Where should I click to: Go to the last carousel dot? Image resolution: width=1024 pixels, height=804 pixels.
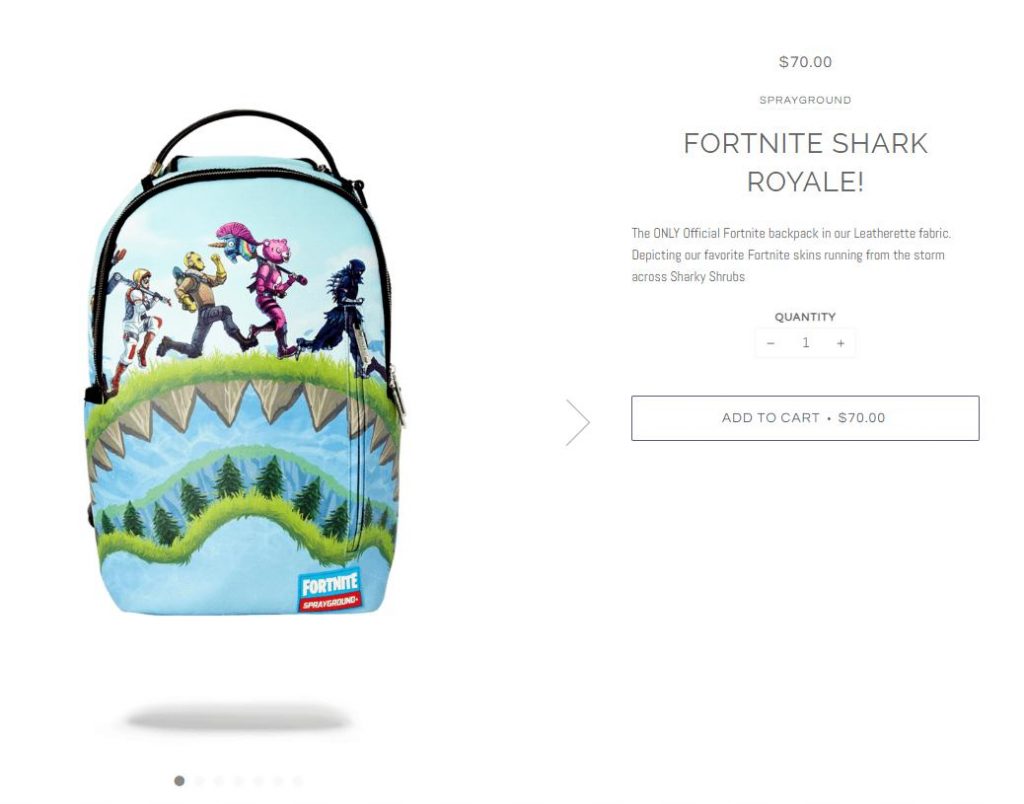point(297,780)
